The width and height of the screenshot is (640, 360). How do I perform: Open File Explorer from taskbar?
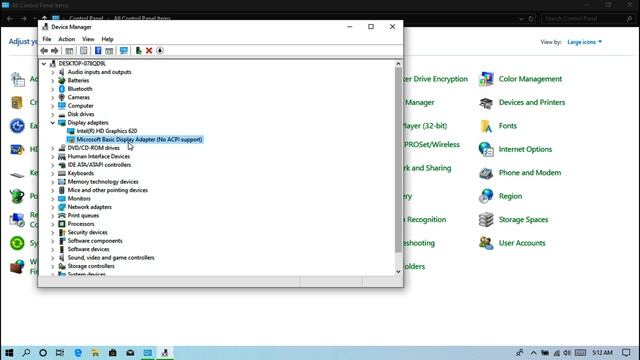[95, 353]
